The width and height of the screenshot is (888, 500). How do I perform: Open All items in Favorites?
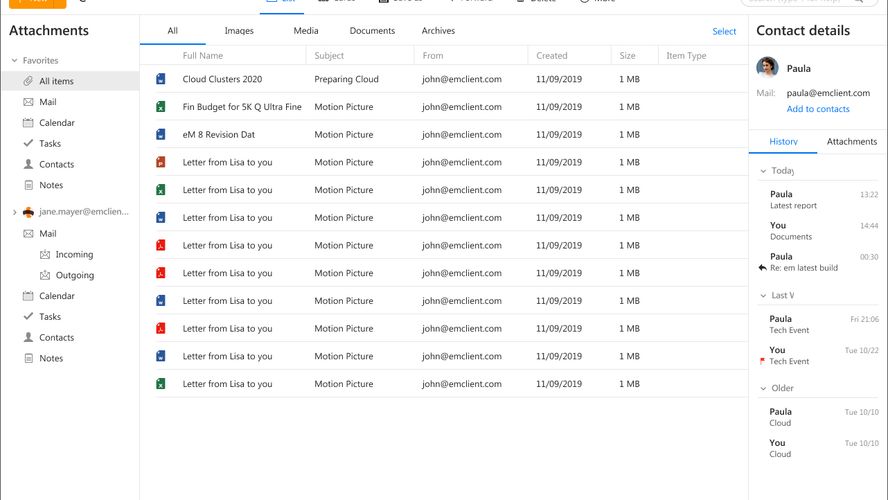coord(56,81)
